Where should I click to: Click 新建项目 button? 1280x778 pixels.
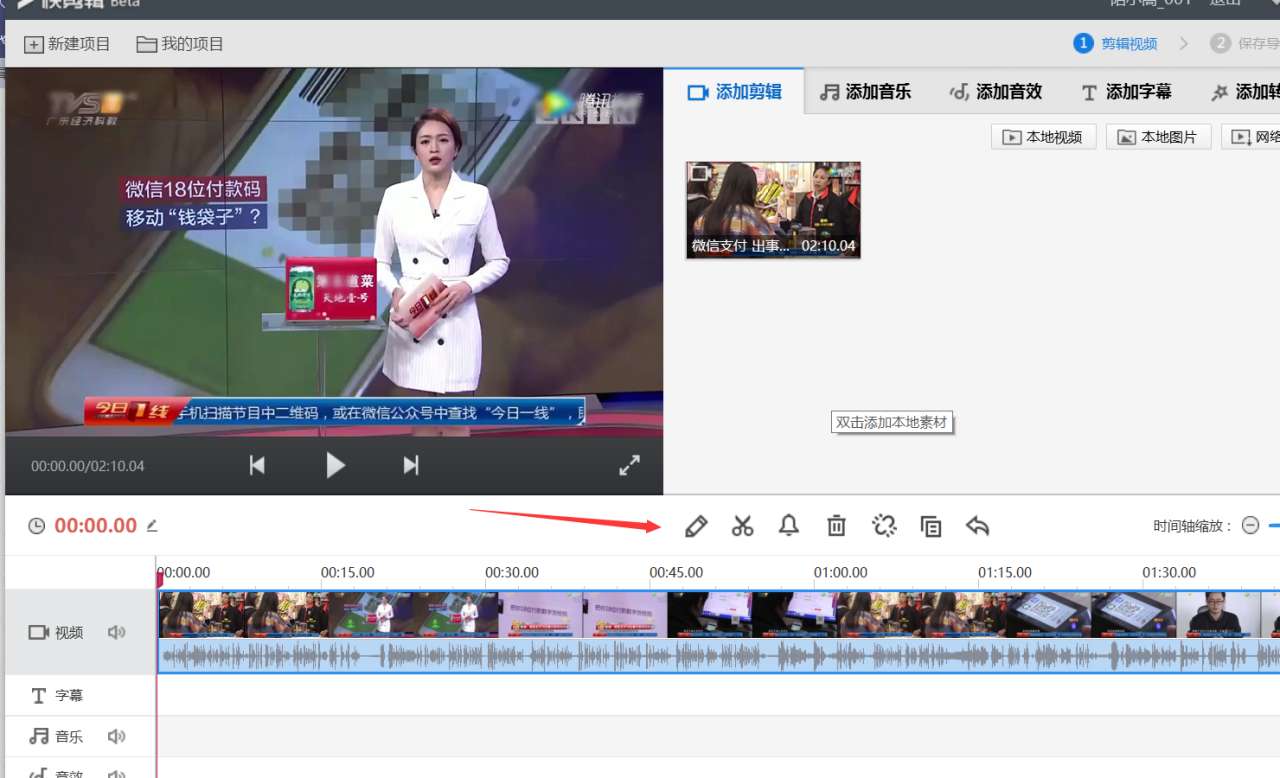click(x=67, y=44)
